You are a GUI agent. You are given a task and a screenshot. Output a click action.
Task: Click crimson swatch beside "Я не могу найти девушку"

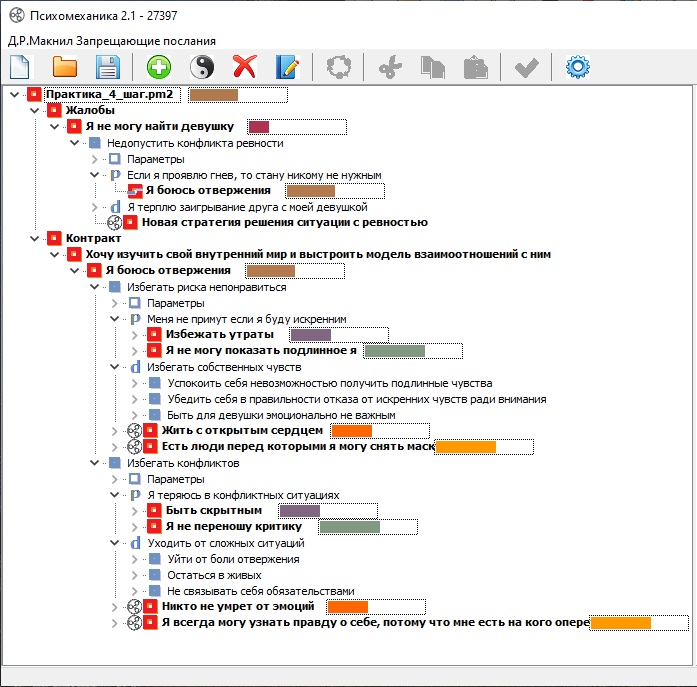[x=259, y=127]
